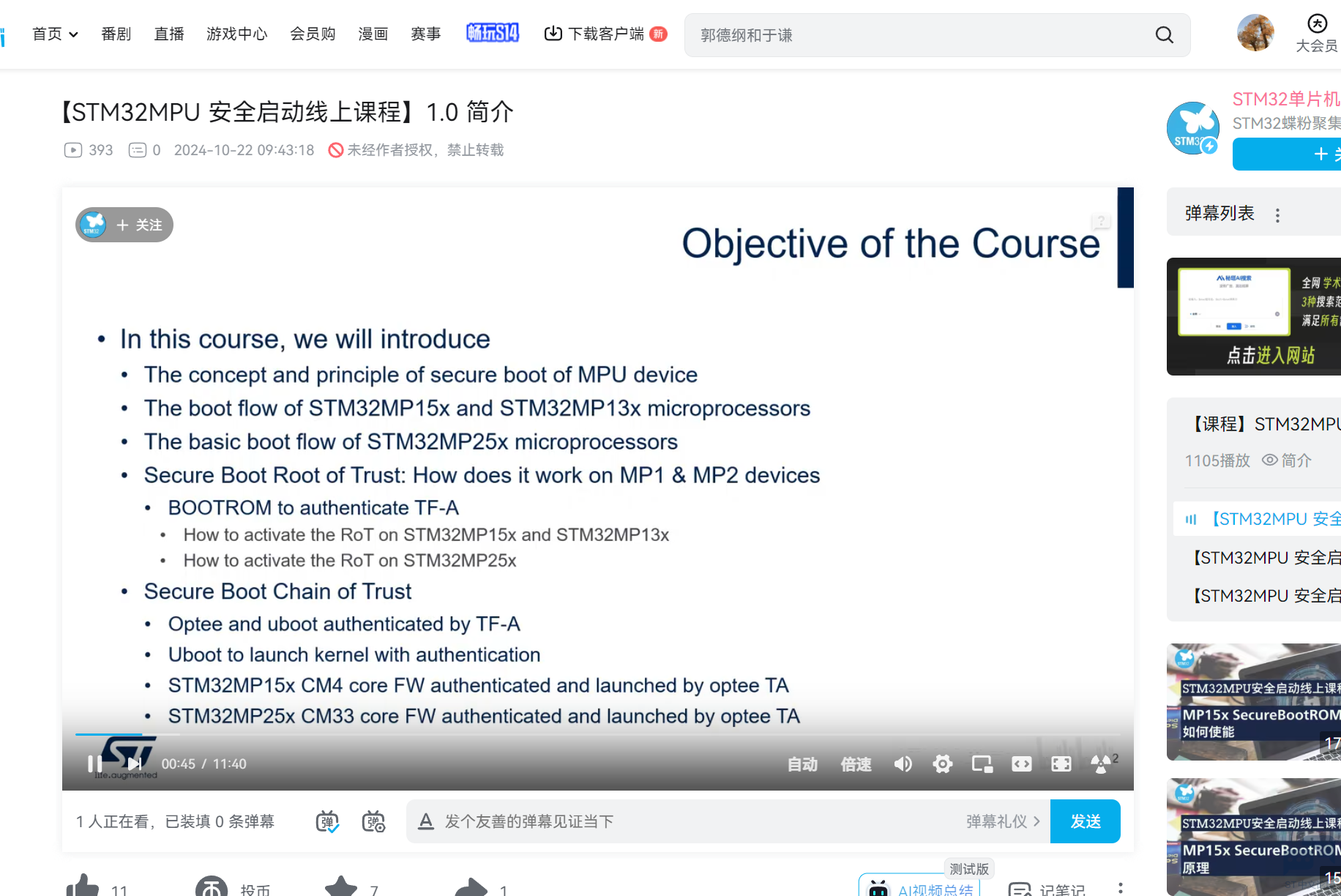Open player settings gear
The width and height of the screenshot is (1341, 896).
[x=943, y=764]
